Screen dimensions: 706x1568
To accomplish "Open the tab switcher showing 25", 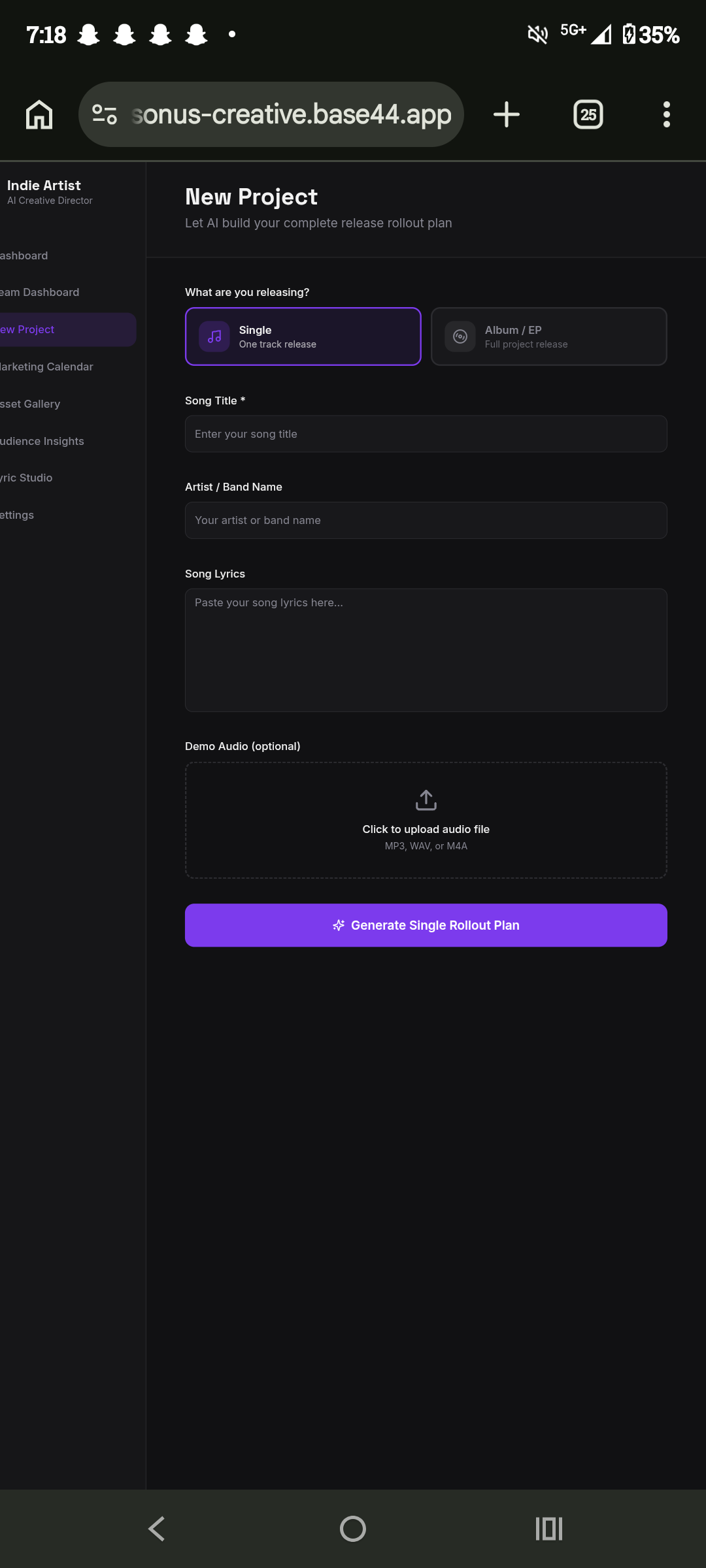I will pyautogui.click(x=588, y=114).
